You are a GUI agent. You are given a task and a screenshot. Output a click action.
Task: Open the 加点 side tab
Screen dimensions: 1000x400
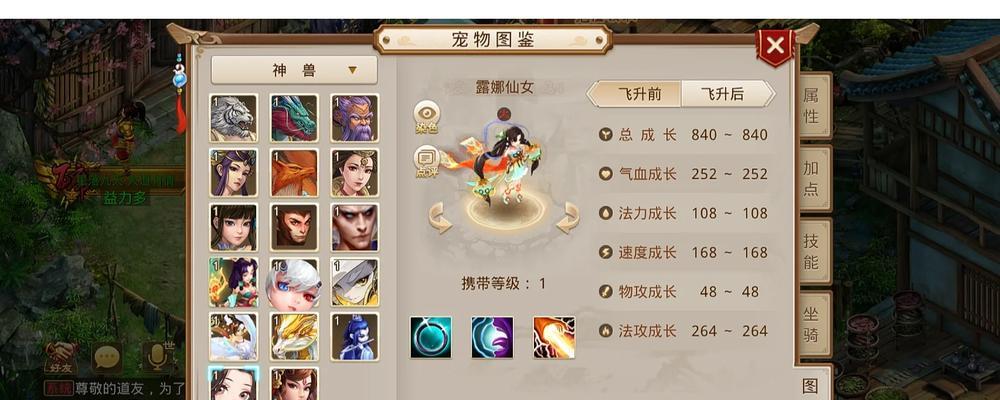[x=813, y=179]
